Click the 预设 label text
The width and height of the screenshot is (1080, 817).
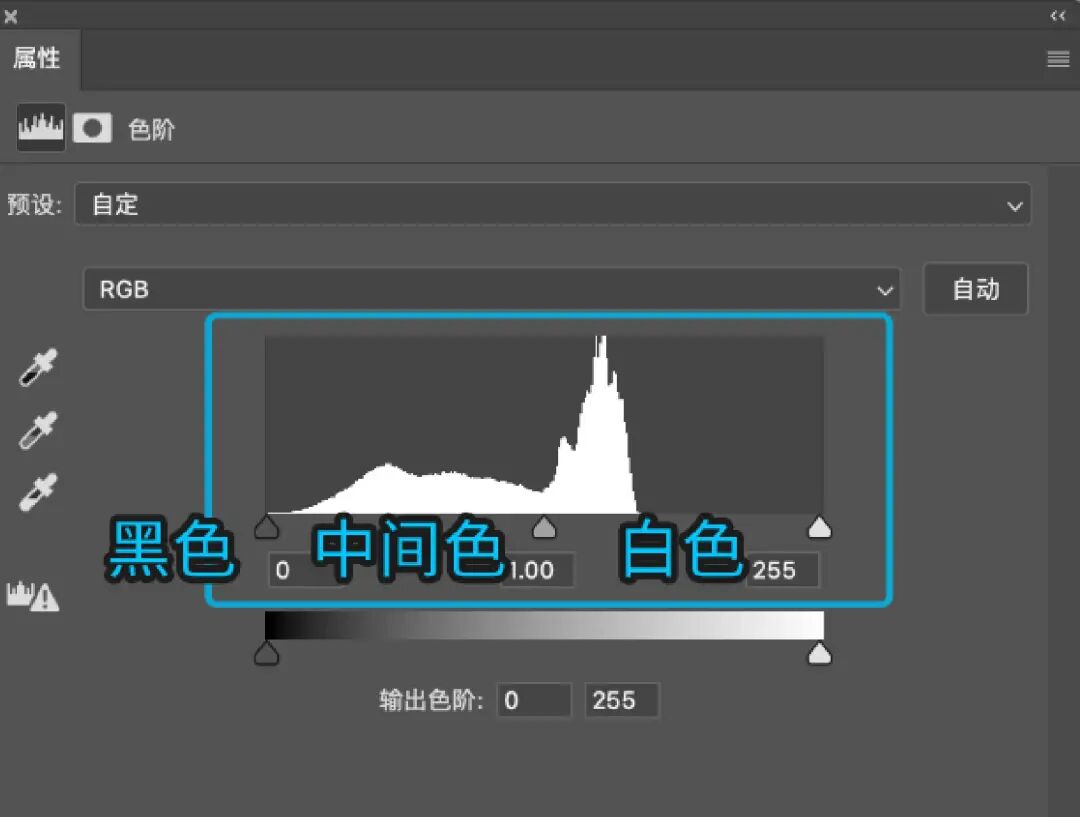pos(34,205)
